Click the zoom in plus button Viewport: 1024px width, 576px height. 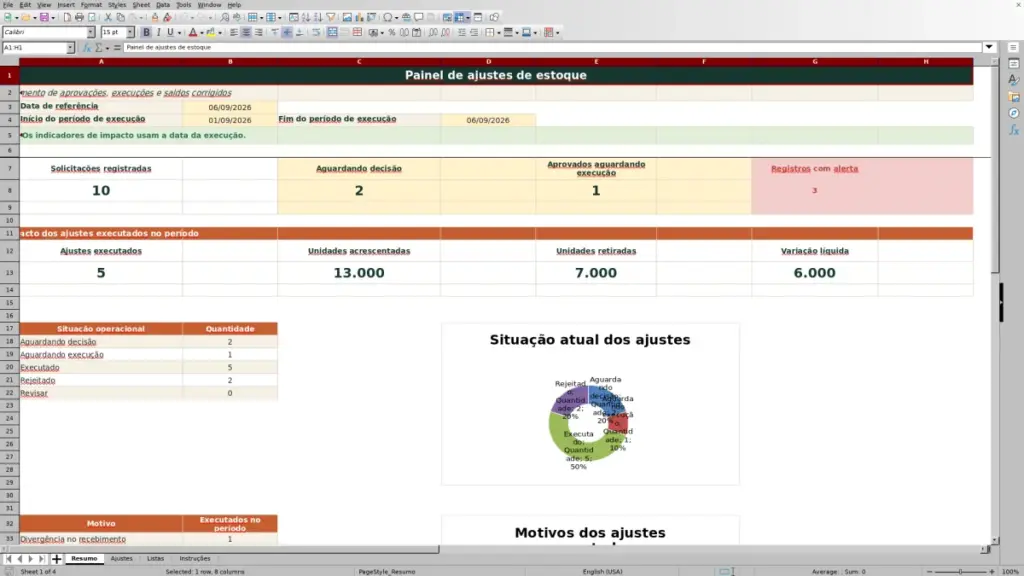[992, 572]
